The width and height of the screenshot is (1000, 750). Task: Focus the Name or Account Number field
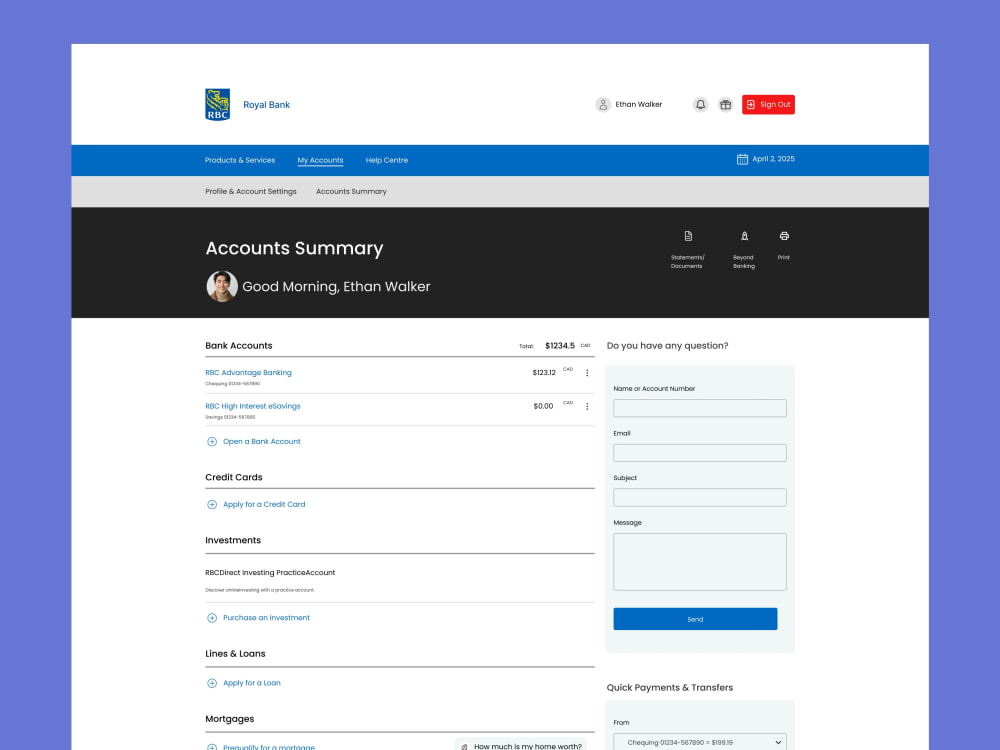[700, 408]
